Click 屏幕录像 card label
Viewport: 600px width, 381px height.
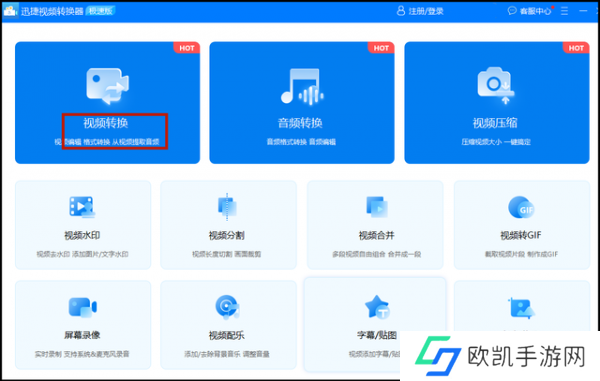click(x=82, y=335)
